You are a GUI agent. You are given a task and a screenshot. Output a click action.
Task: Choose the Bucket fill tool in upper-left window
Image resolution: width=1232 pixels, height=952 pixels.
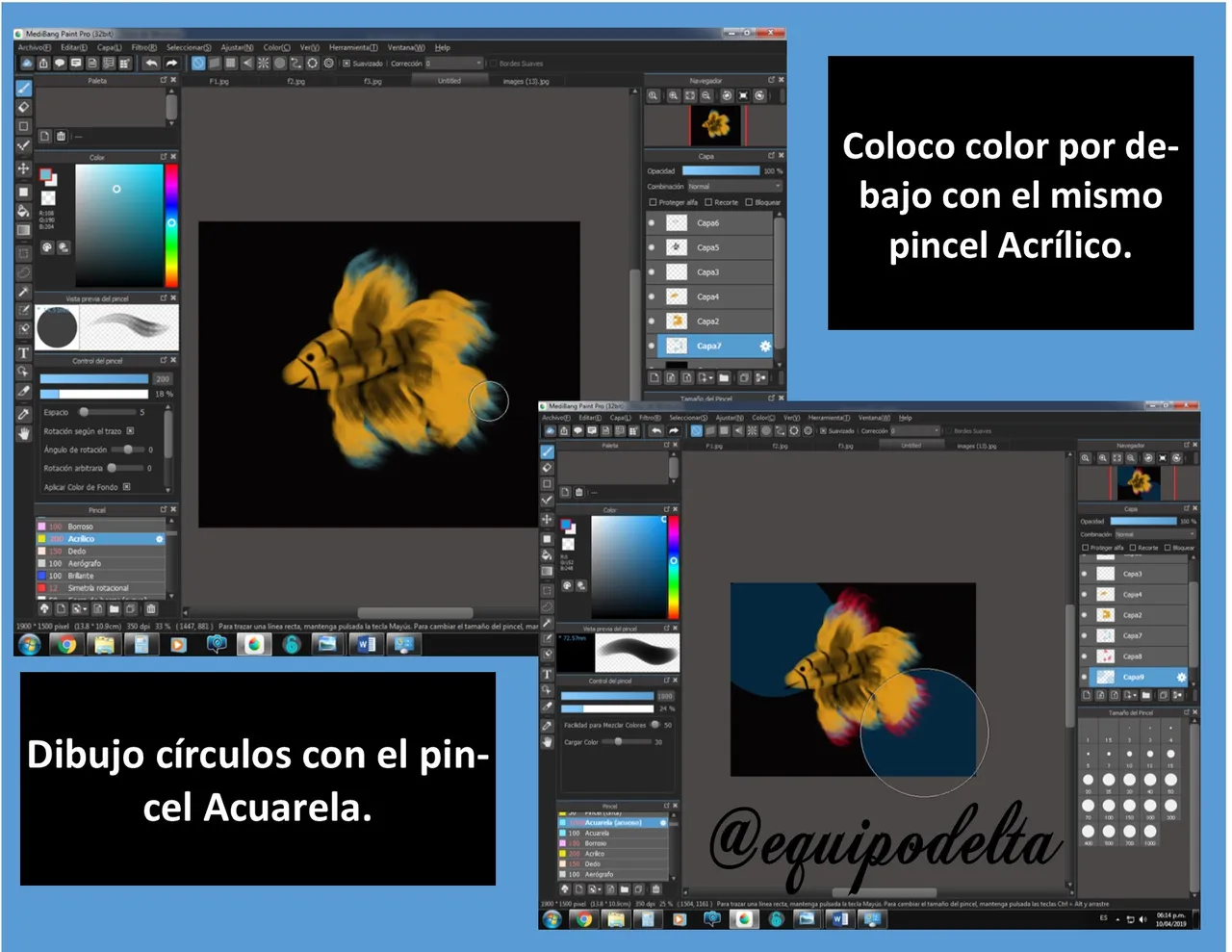point(24,211)
